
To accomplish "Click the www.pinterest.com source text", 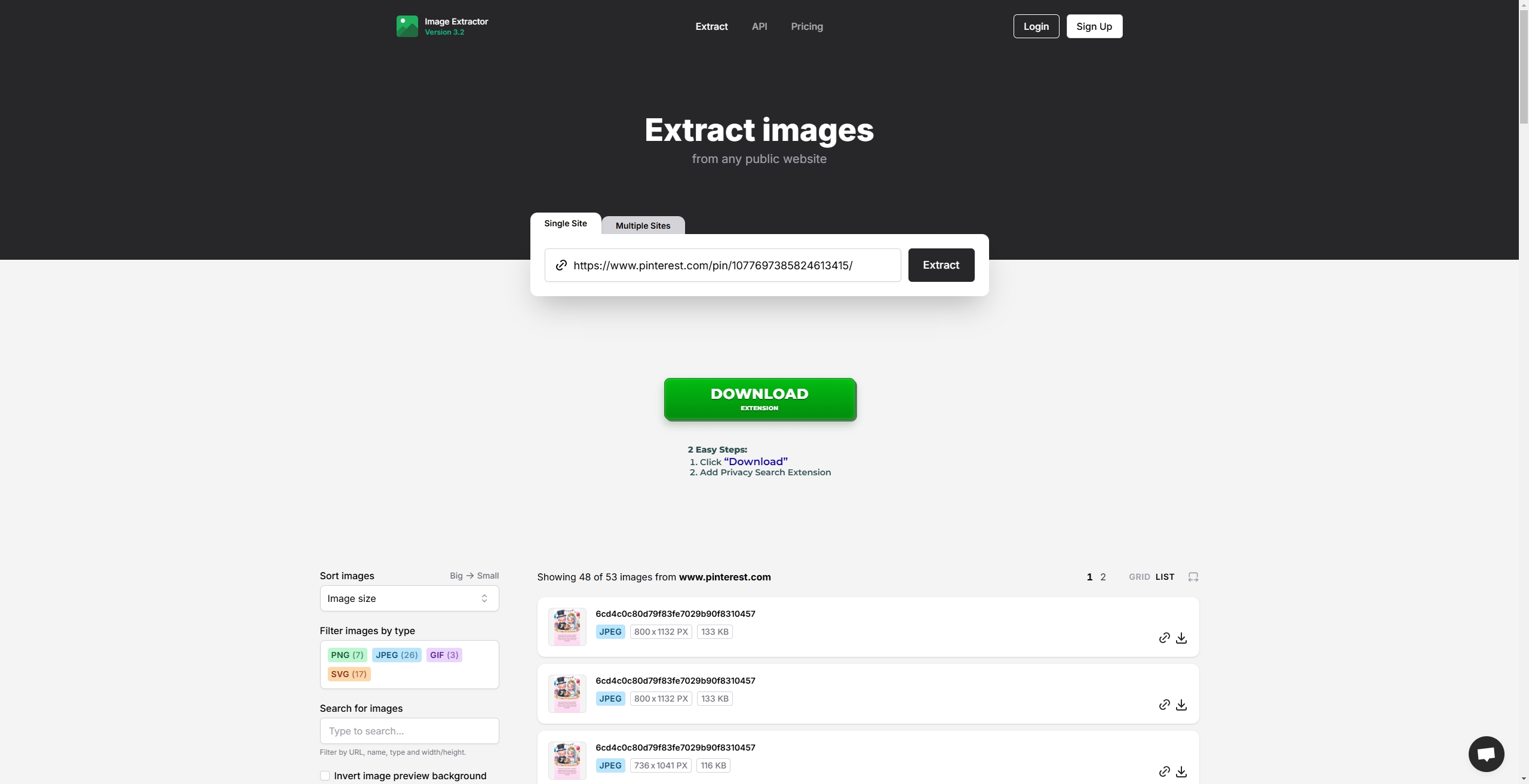I will [x=724, y=577].
